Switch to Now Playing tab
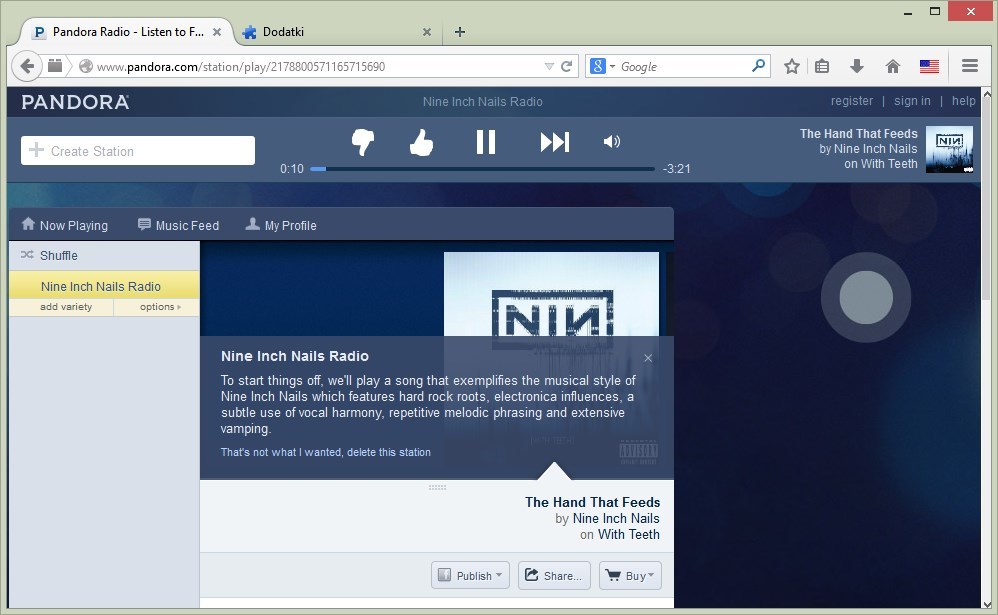Image resolution: width=998 pixels, height=615 pixels. tap(64, 225)
